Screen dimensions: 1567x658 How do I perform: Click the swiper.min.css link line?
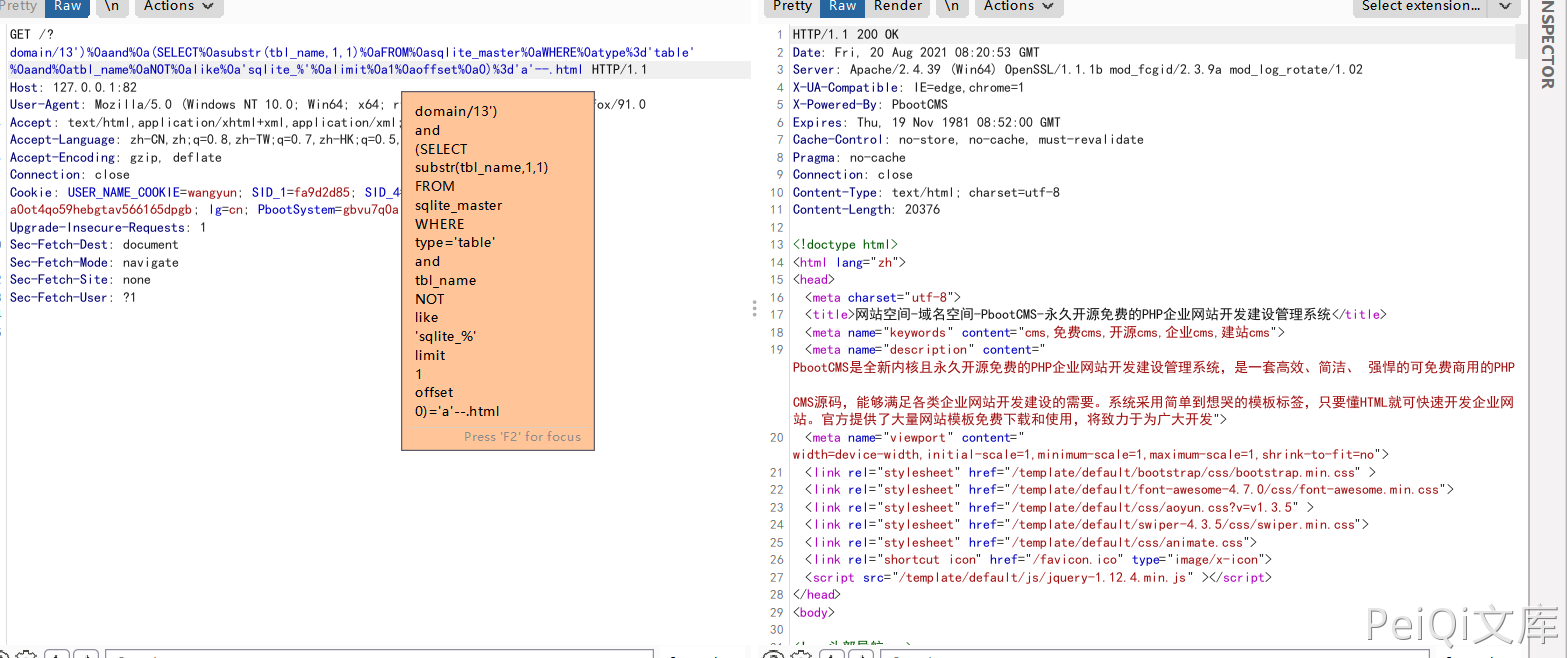(1087, 524)
